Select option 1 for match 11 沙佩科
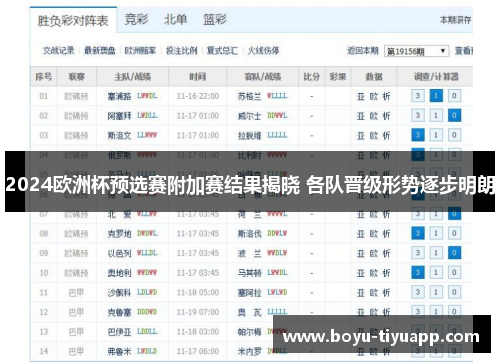The image size is (500, 362). [x=436, y=292]
